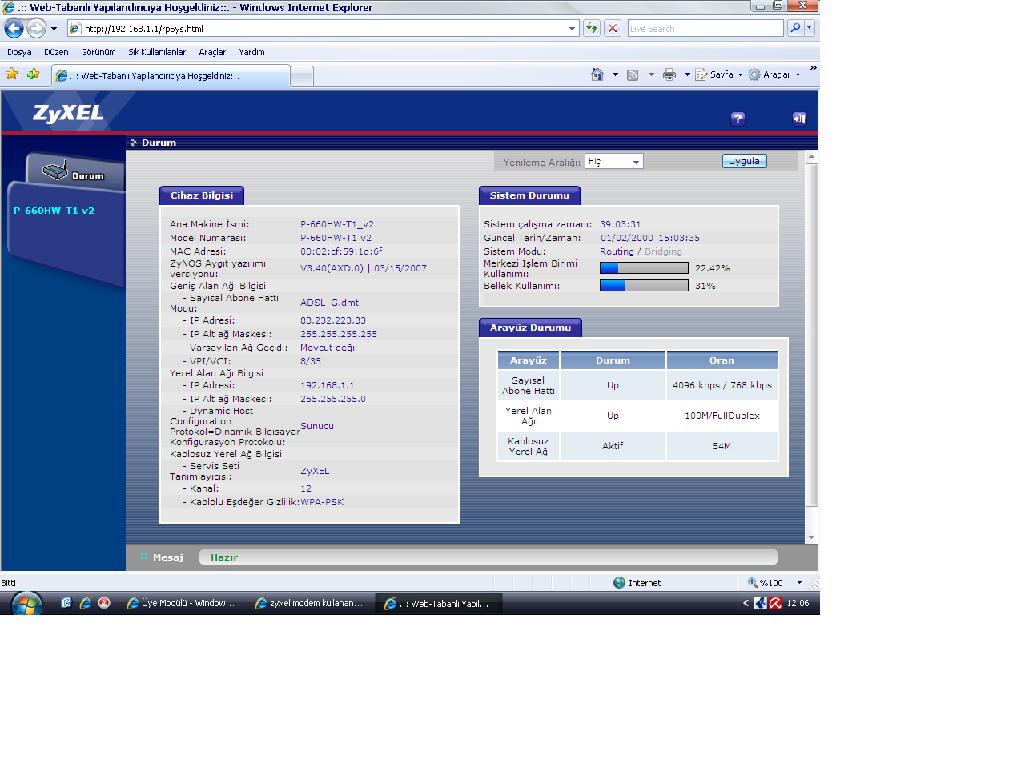This screenshot has width=1024, height=768.
Task: Open the address bar history dropdown
Action: 572,29
